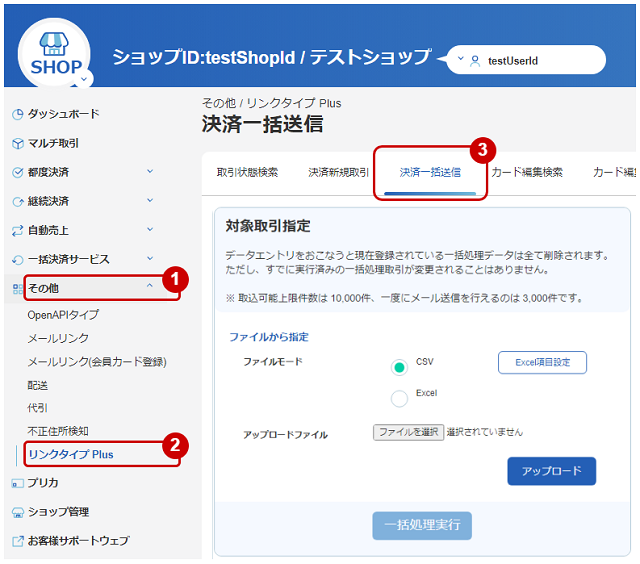Click the ファイルから指定 section heading
This screenshot has height=564, width=640.
click(x=269, y=337)
